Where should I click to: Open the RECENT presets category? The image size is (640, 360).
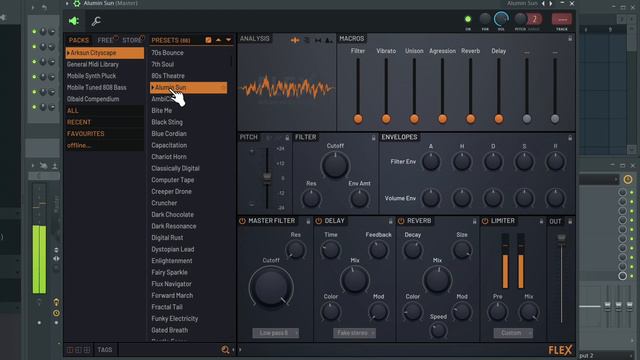pyautogui.click(x=79, y=122)
